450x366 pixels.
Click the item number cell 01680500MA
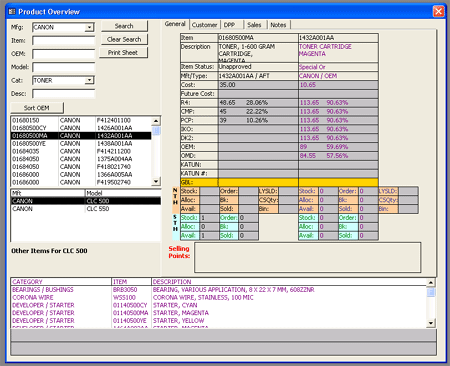click(258, 38)
